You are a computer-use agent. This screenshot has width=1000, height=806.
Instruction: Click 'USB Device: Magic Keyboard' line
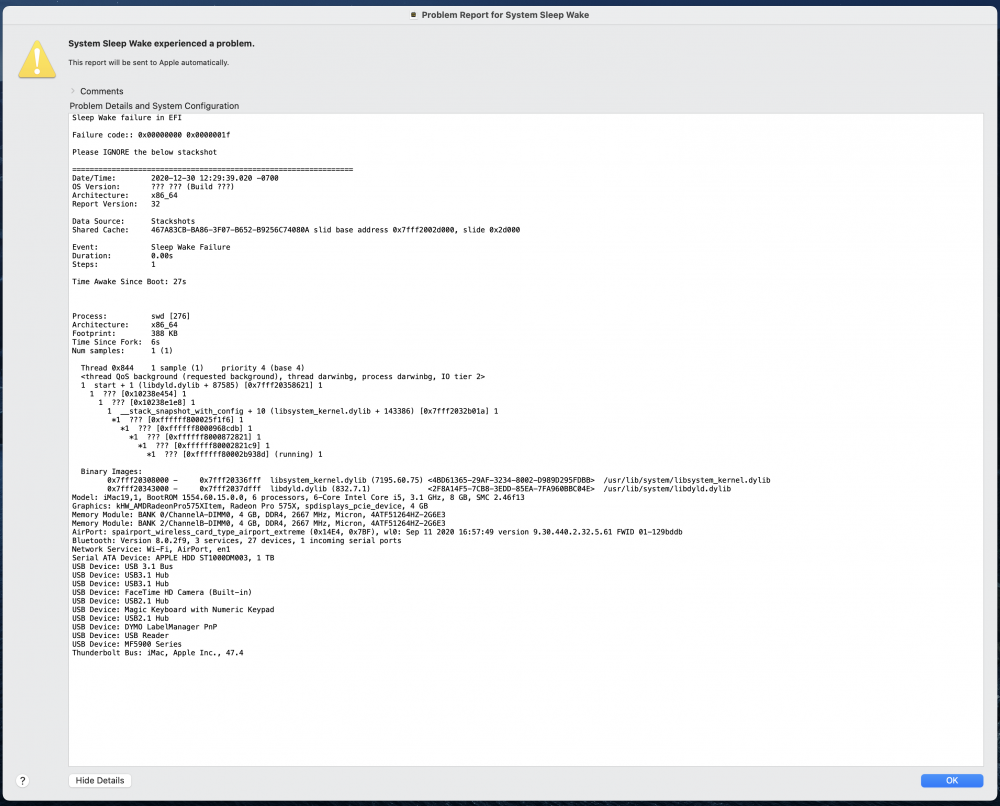coord(173,610)
